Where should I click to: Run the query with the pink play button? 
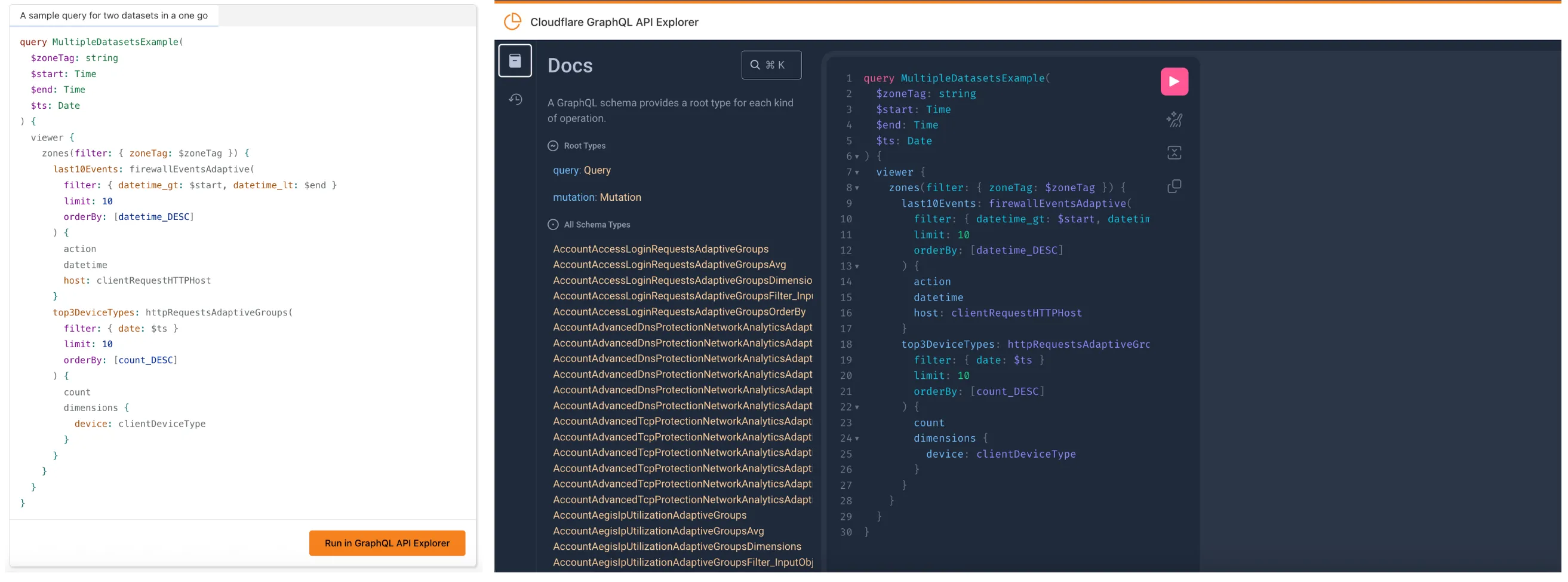pyautogui.click(x=1173, y=81)
